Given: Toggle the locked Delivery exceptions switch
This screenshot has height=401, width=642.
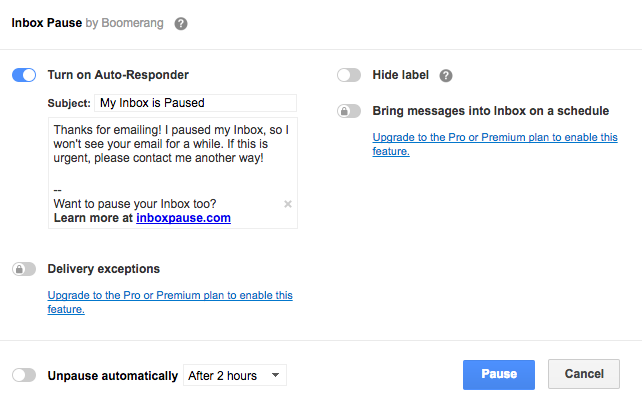Looking at the screenshot, I should pyautogui.click(x=24, y=269).
